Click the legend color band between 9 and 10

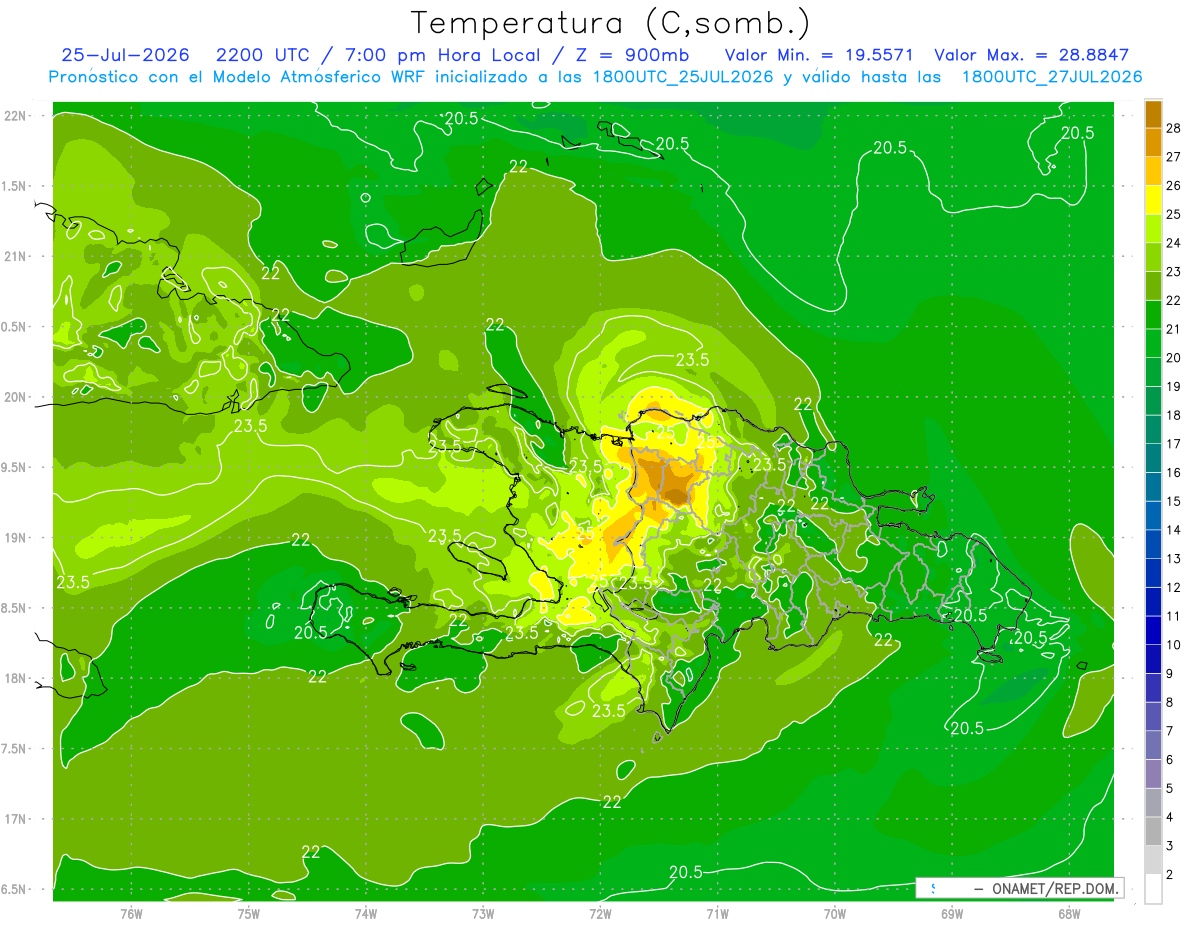1153,659
